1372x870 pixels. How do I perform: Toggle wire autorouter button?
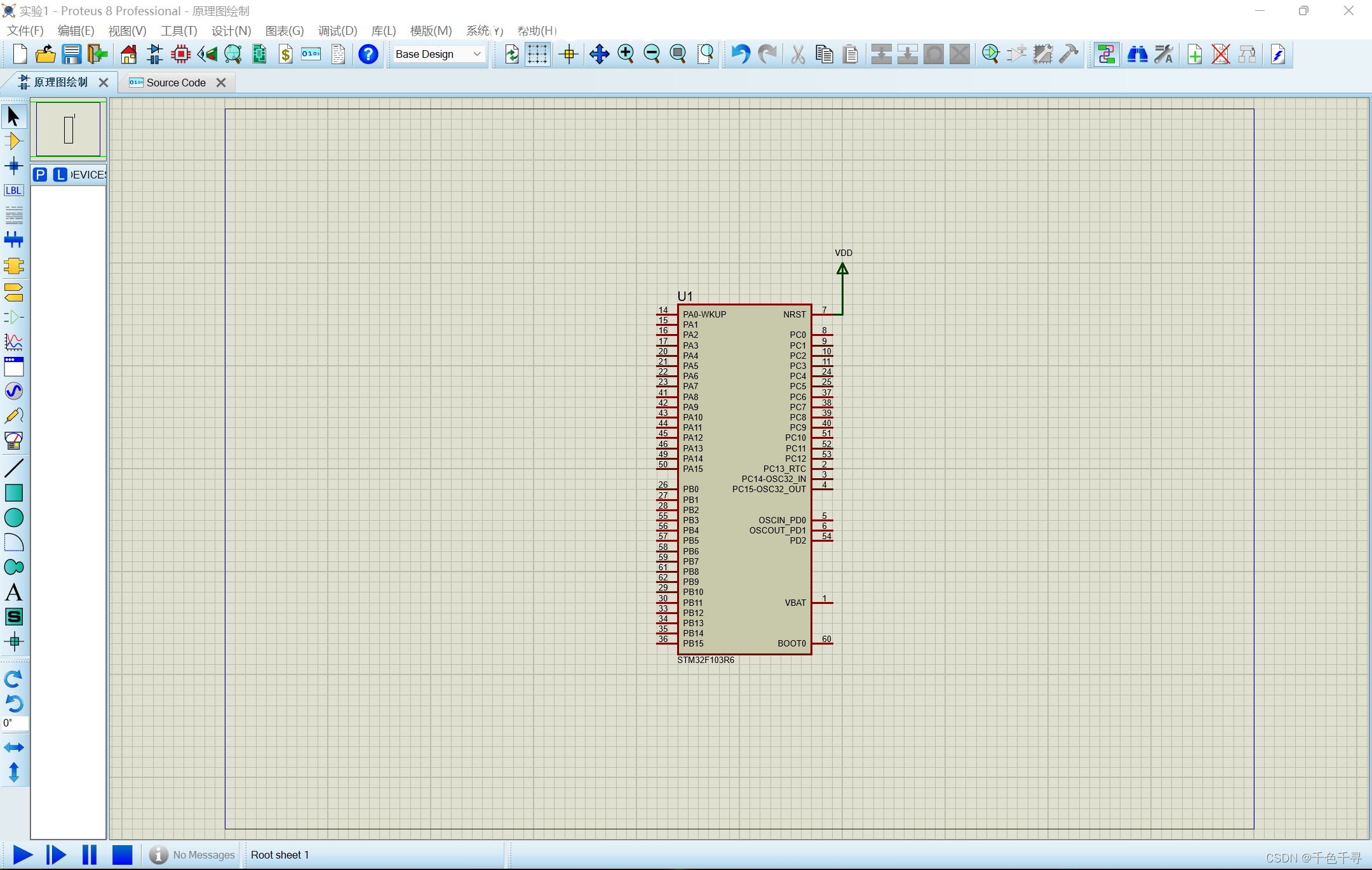point(1106,54)
